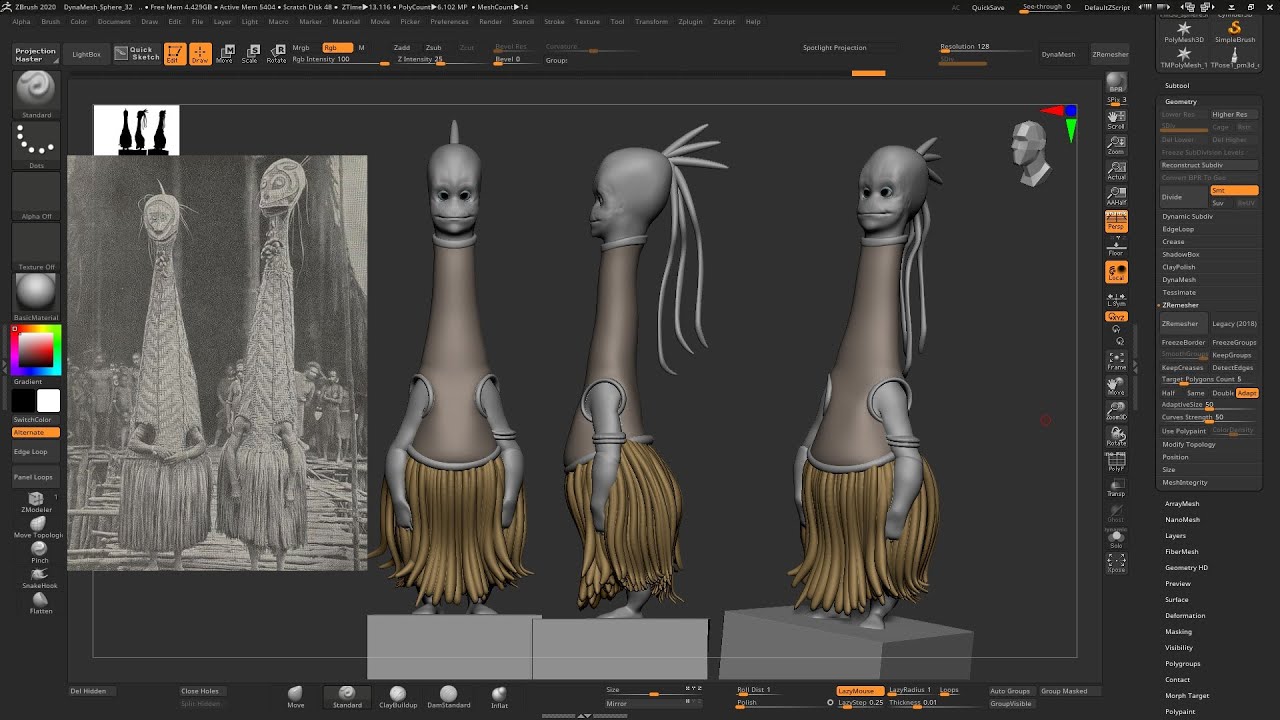1280x720 pixels.
Task: Select the Draw mode icon
Action: (200, 54)
